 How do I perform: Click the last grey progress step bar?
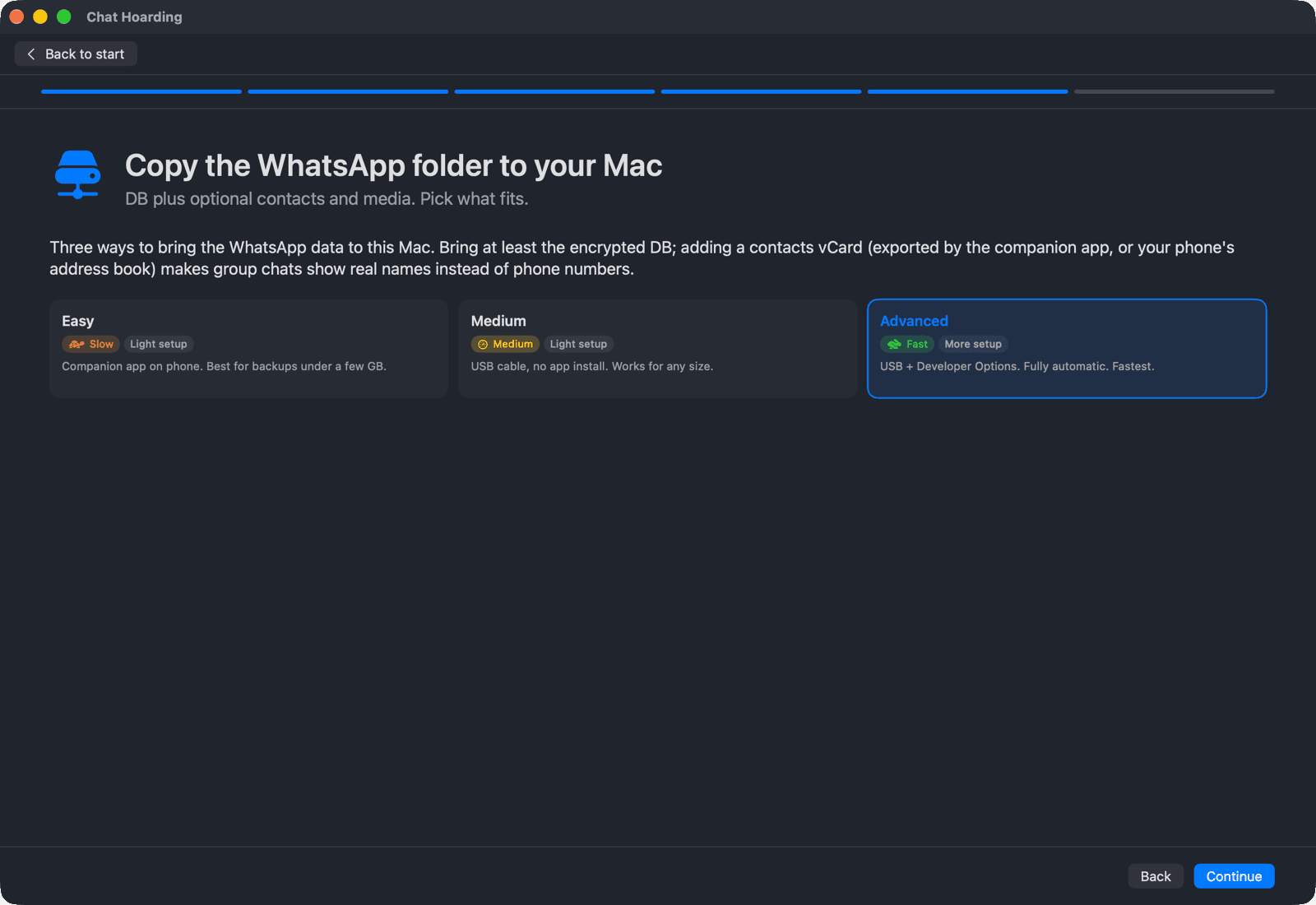1174,91
